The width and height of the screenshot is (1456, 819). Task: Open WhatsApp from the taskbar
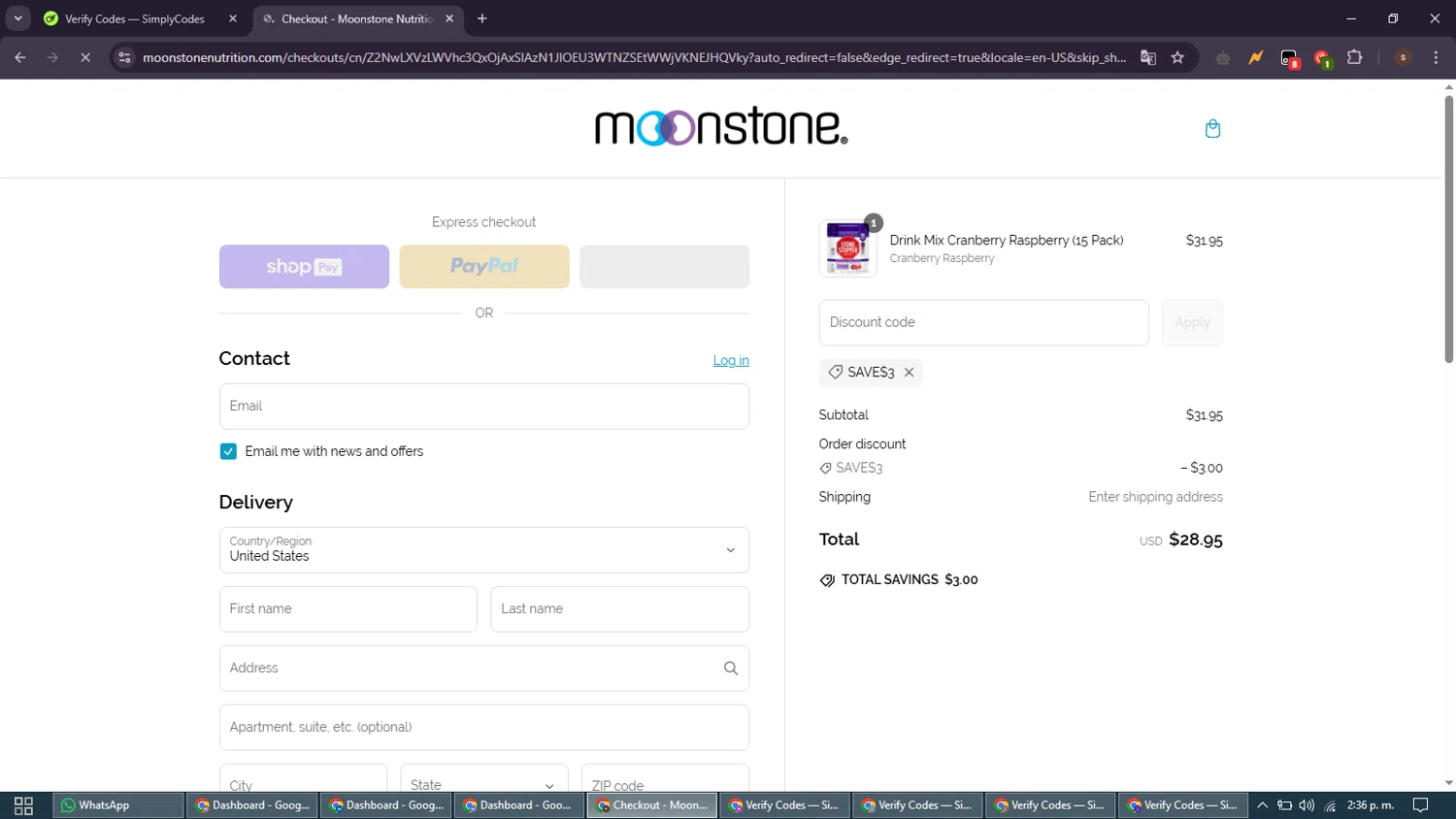pyautogui.click(x=118, y=805)
